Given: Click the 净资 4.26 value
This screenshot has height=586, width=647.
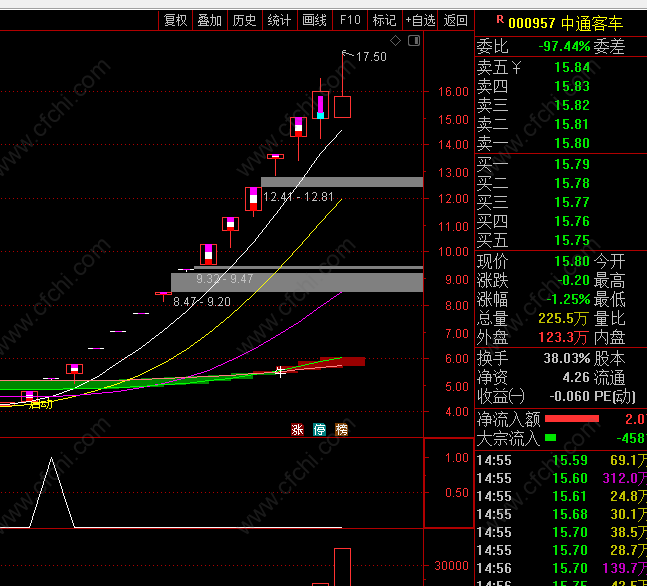Looking at the screenshot, I should (576, 377).
